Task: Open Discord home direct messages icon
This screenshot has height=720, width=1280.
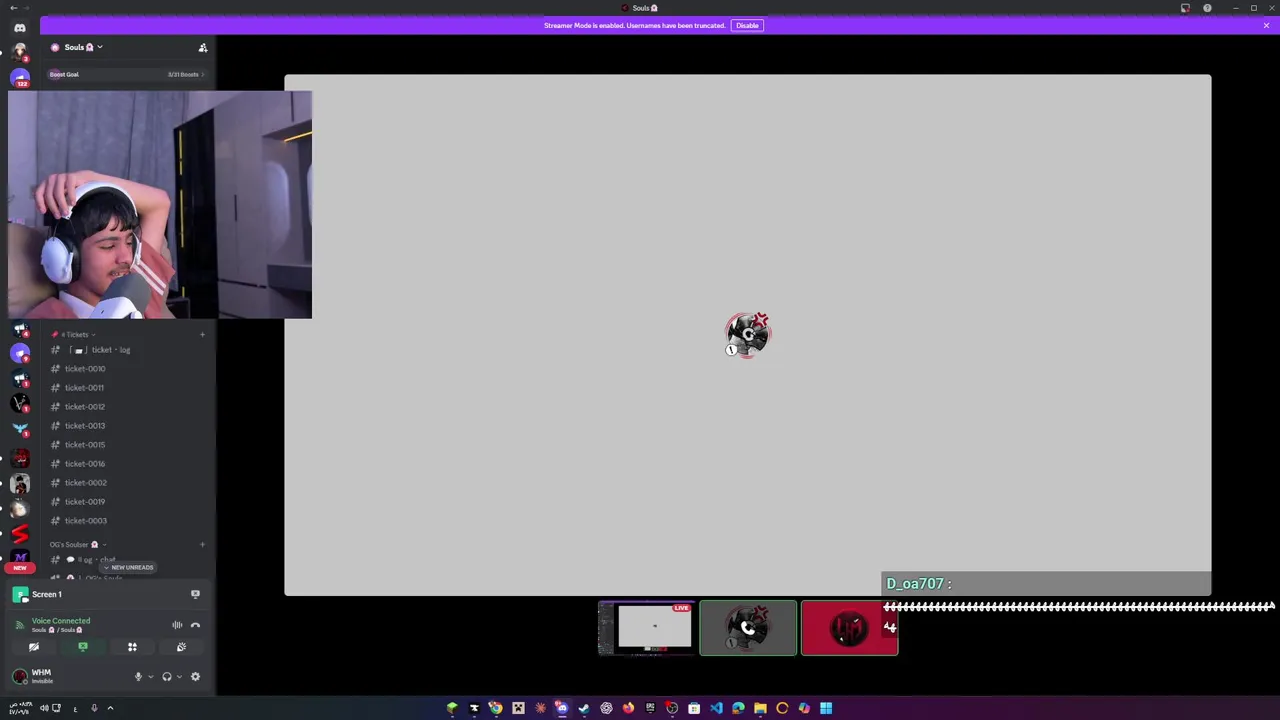Action: pyautogui.click(x=20, y=28)
